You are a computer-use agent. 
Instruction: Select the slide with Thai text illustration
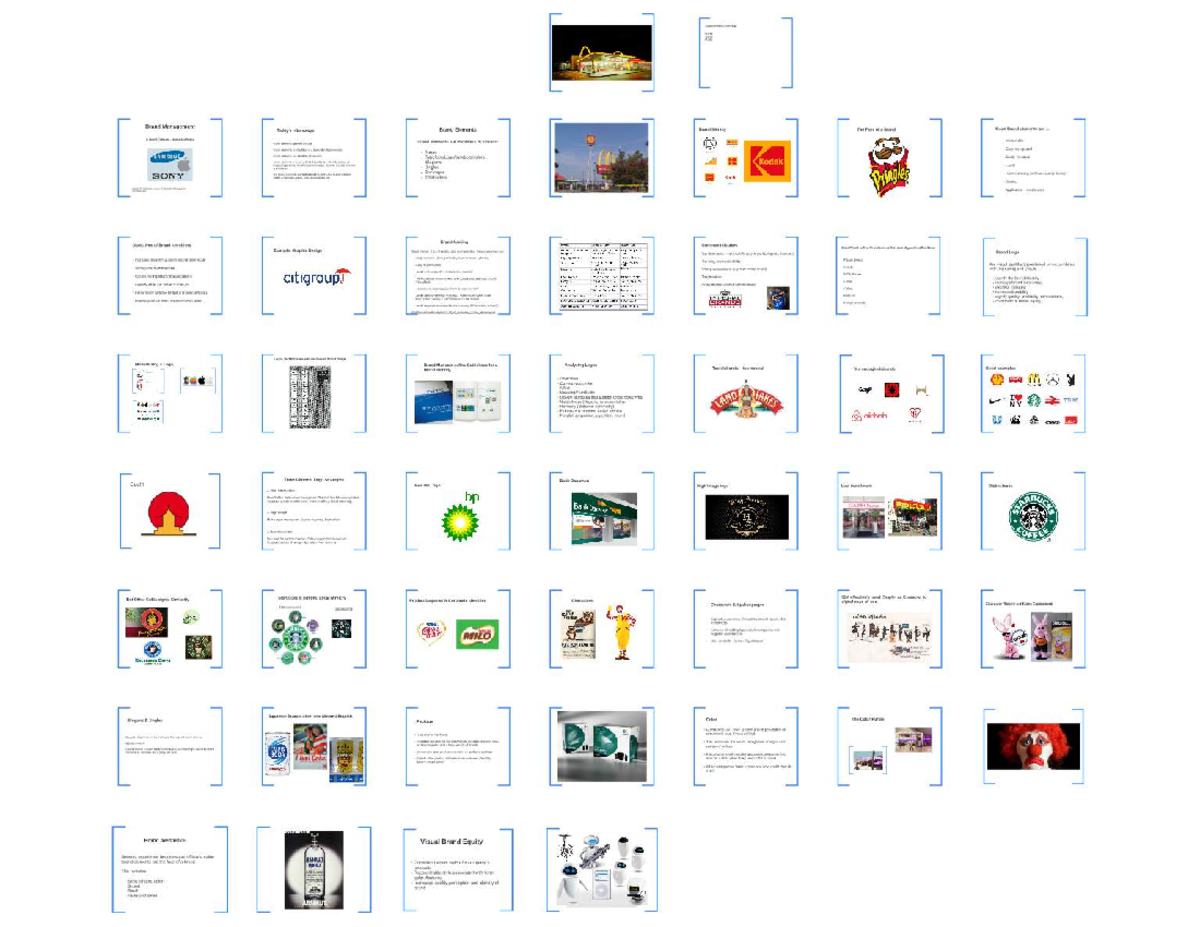tap(890, 630)
